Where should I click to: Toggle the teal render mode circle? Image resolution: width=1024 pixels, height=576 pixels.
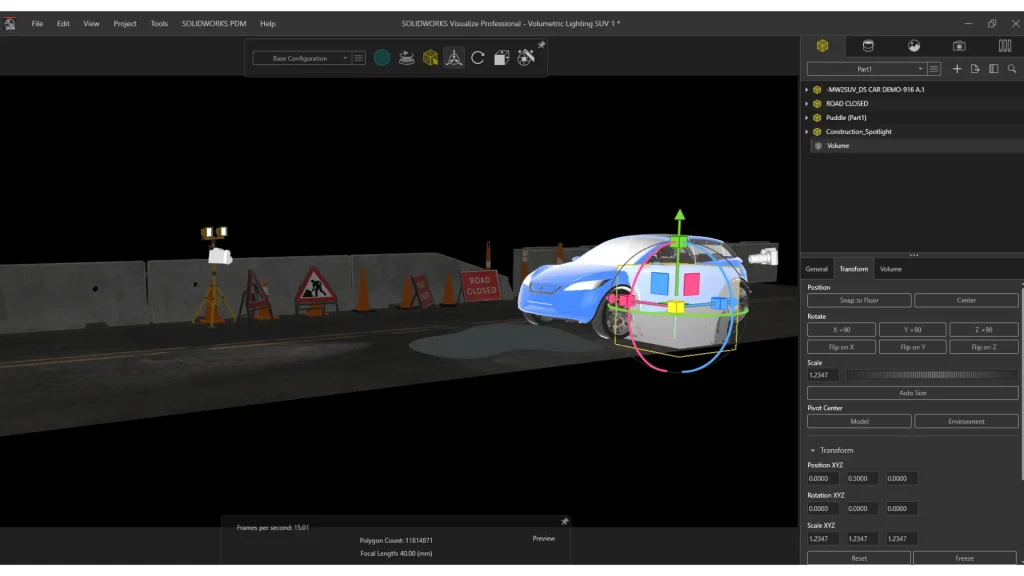point(382,58)
